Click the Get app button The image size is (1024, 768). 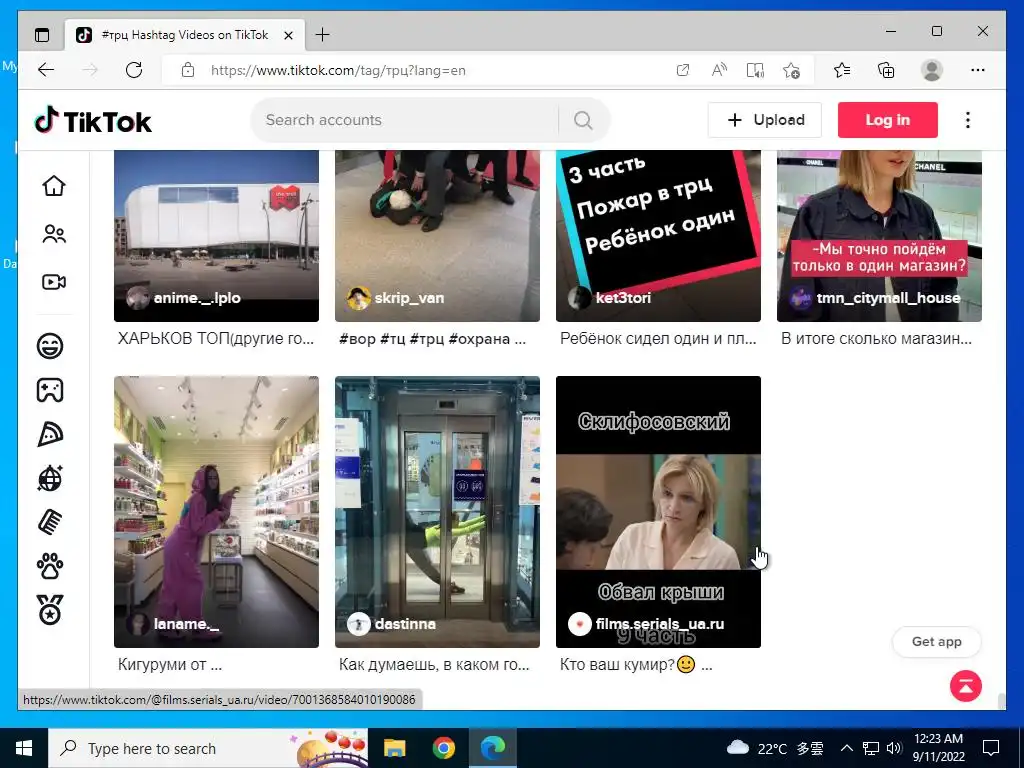pos(936,641)
